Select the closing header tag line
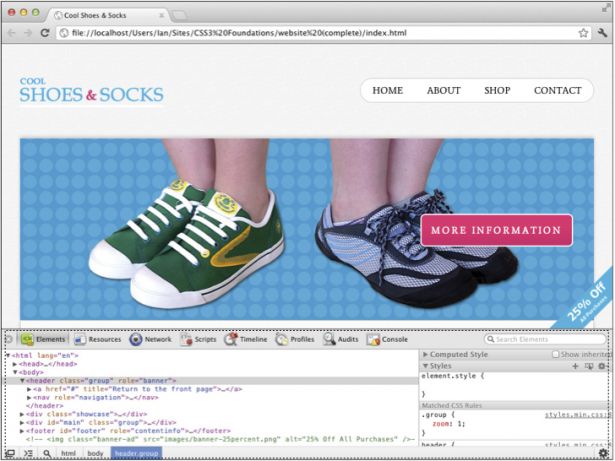615x461 pixels. tap(44, 406)
